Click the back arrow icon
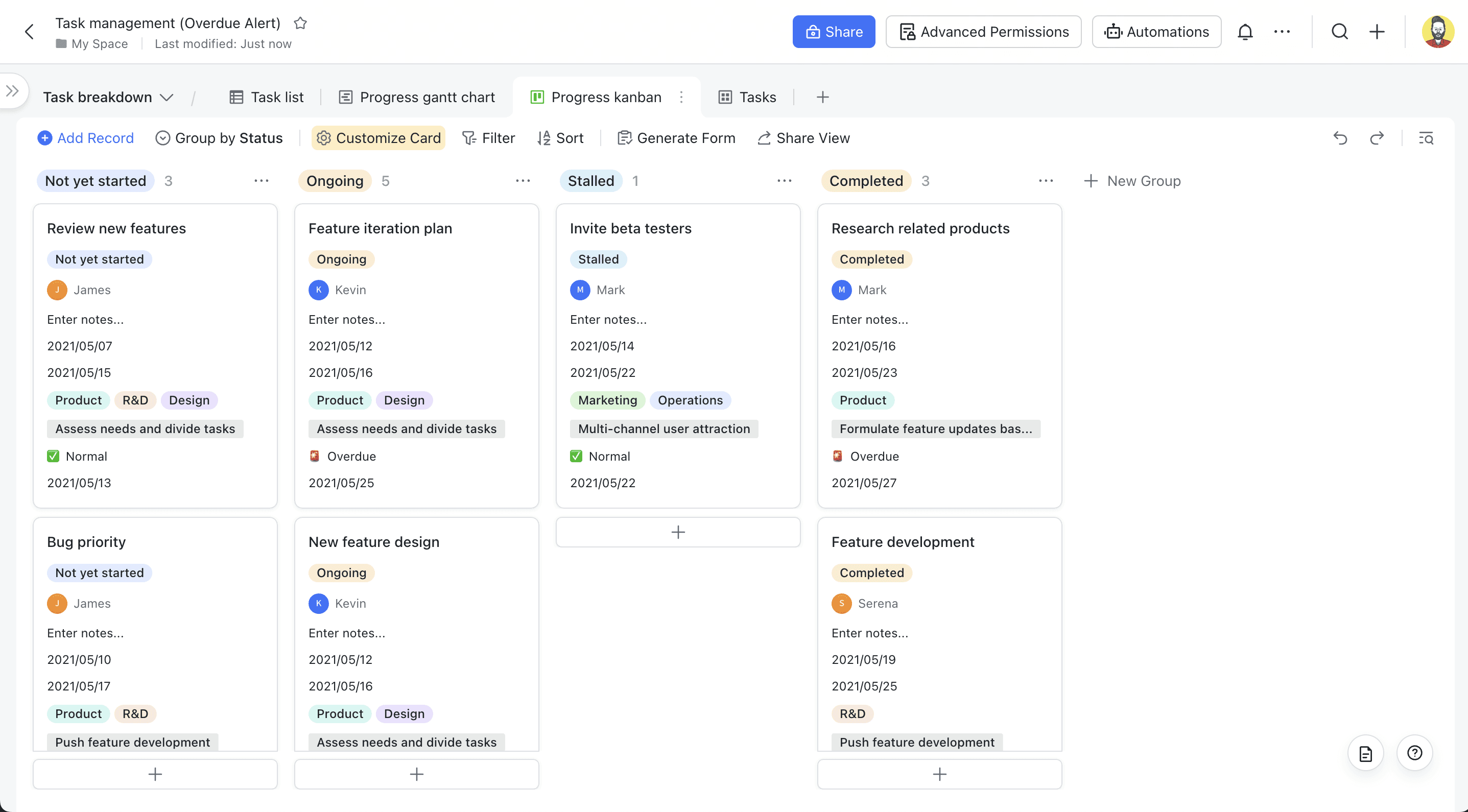This screenshot has width=1468, height=812. click(x=30, y=32)
